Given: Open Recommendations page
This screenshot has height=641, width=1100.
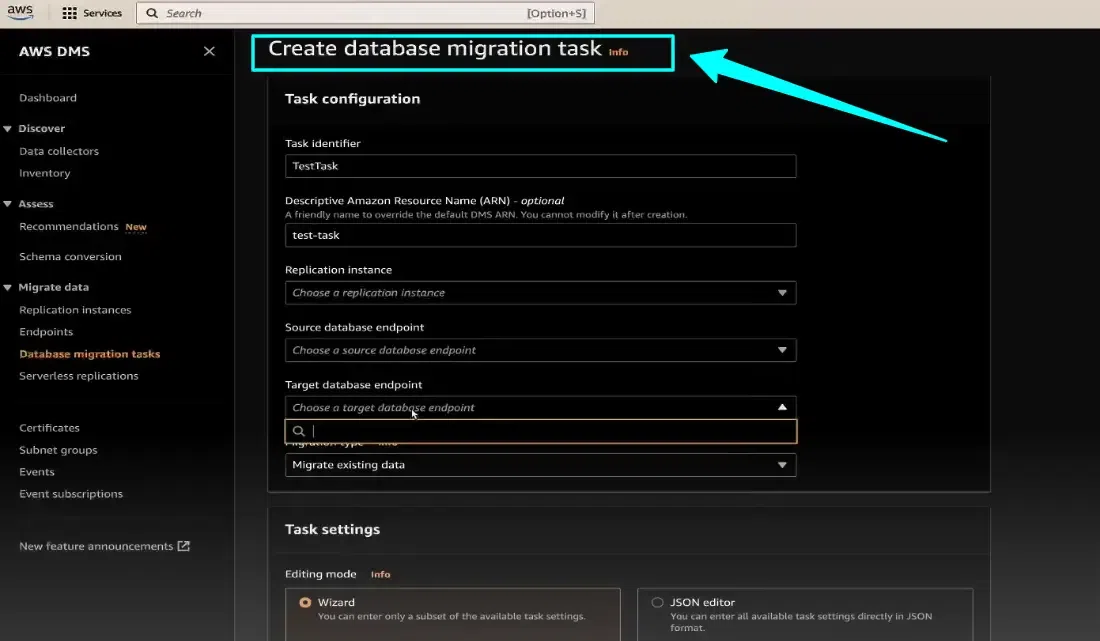Looking at the screenshot, I should [x=69, y=227].
